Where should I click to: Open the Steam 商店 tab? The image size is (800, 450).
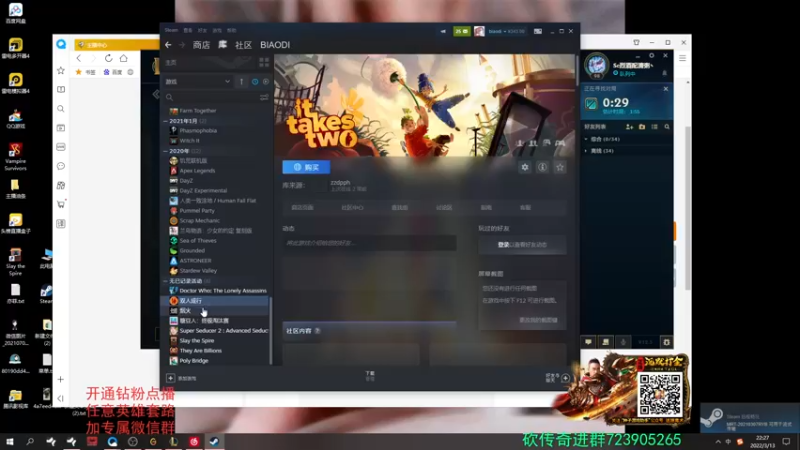tap(202, 45)
